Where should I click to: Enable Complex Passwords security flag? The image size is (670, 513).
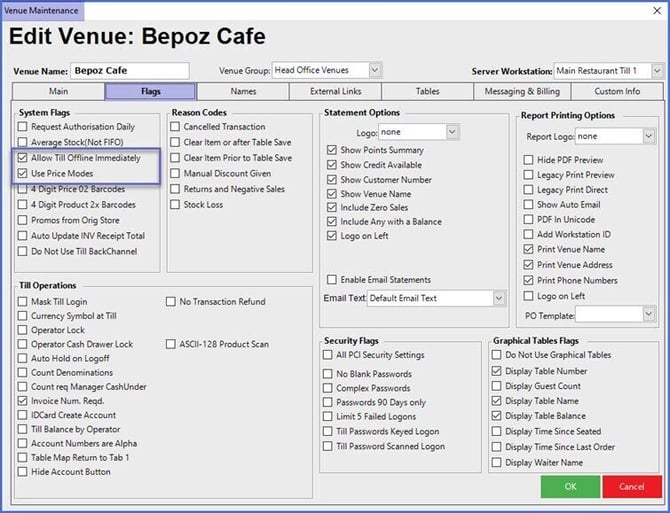pyautogui.click(x=329, y=388)
